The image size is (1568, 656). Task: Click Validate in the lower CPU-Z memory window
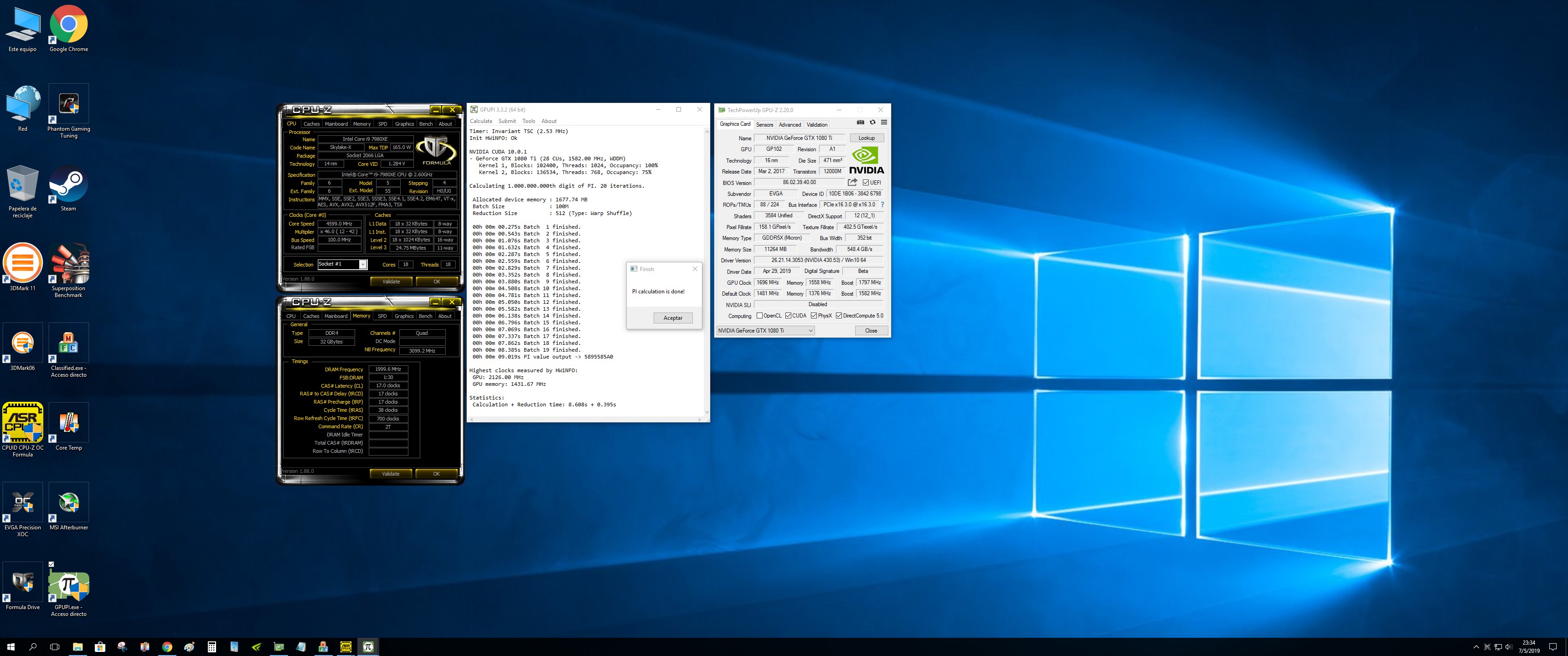pyautogui.click(x=391, y=473)
